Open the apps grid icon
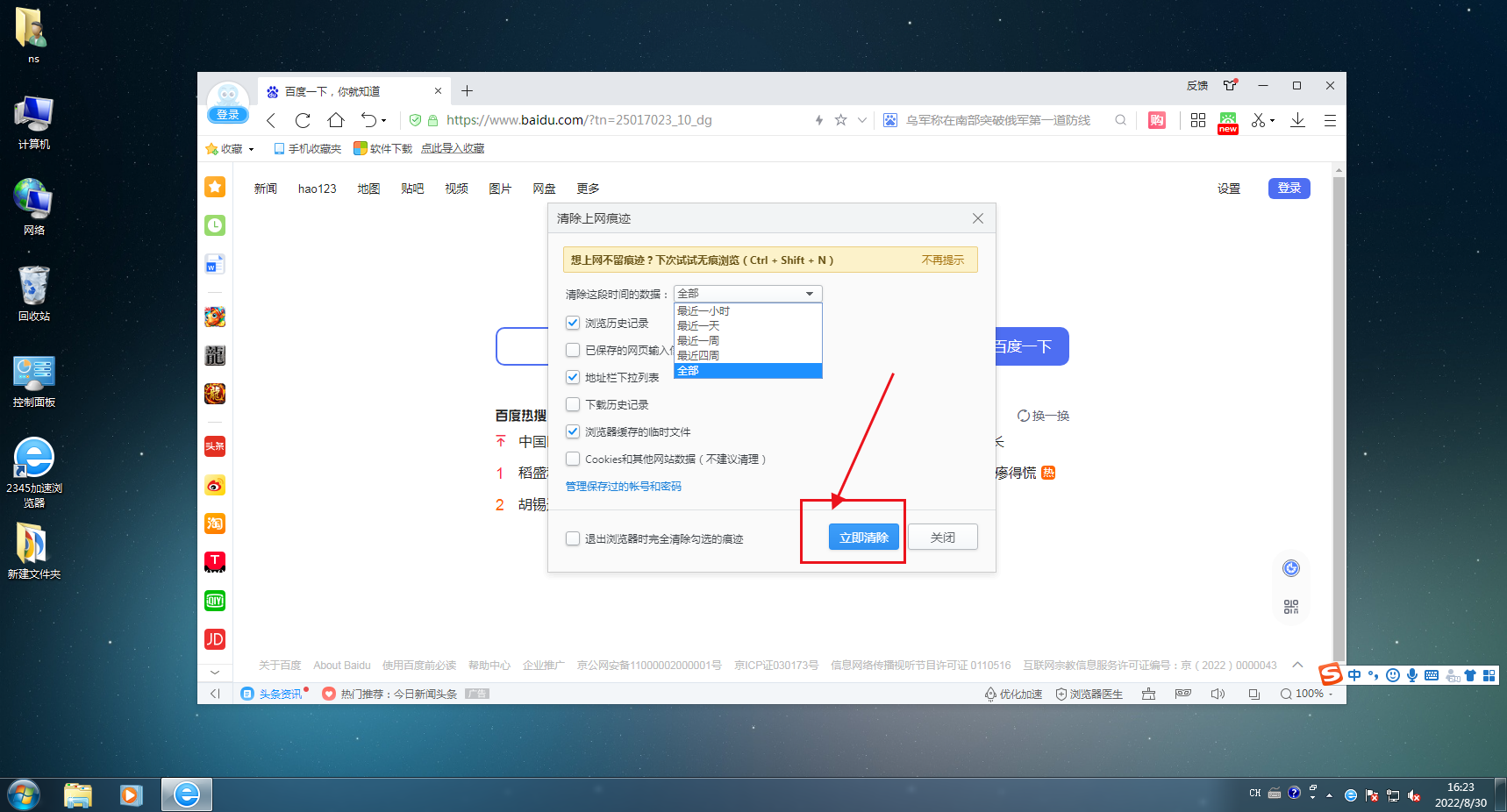 coord(1198,120)
